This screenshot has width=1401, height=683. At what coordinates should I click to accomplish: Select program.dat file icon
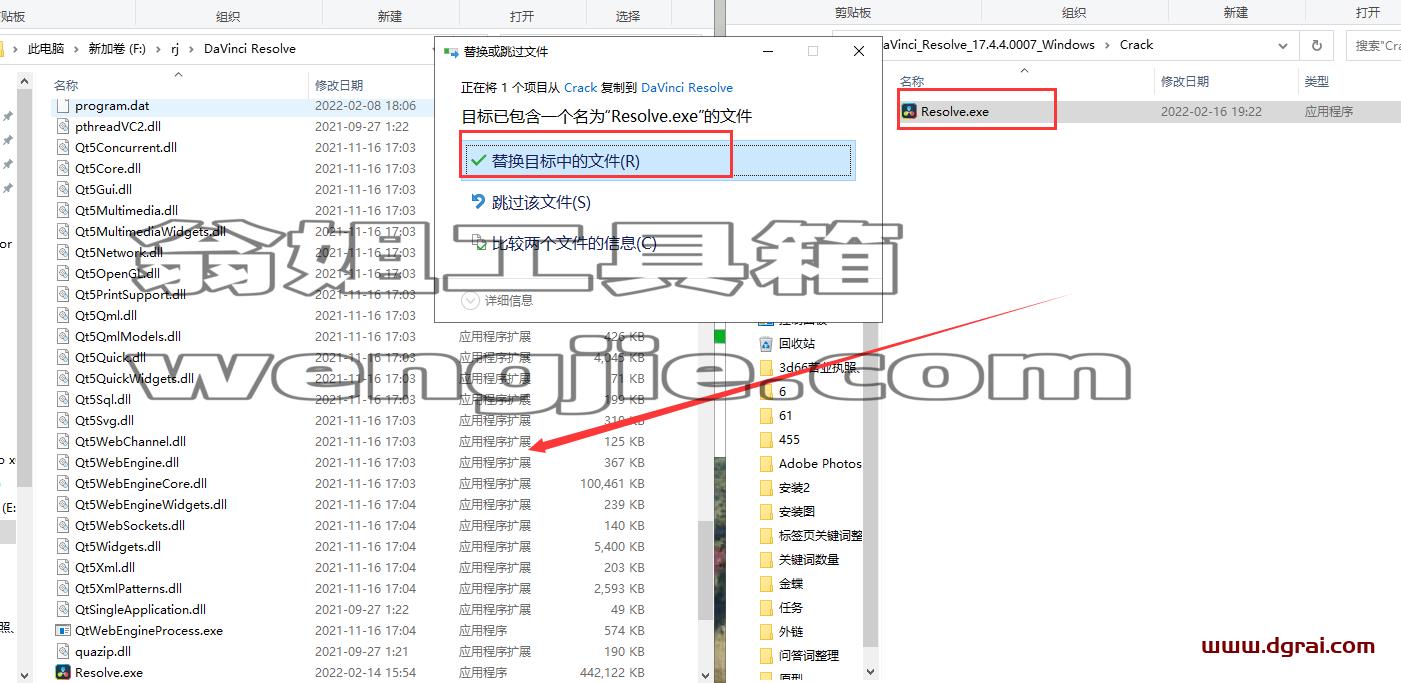(63, 106)
